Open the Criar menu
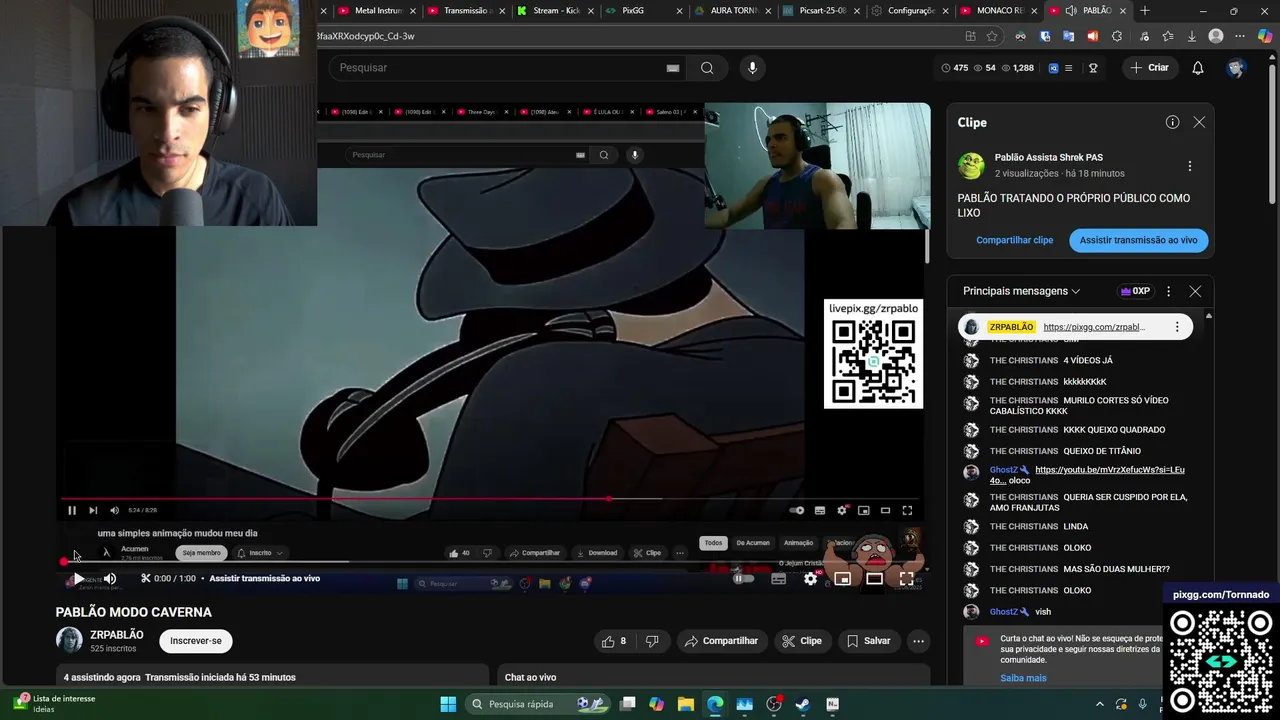The image size is (1280, 720). [1150, 67]
